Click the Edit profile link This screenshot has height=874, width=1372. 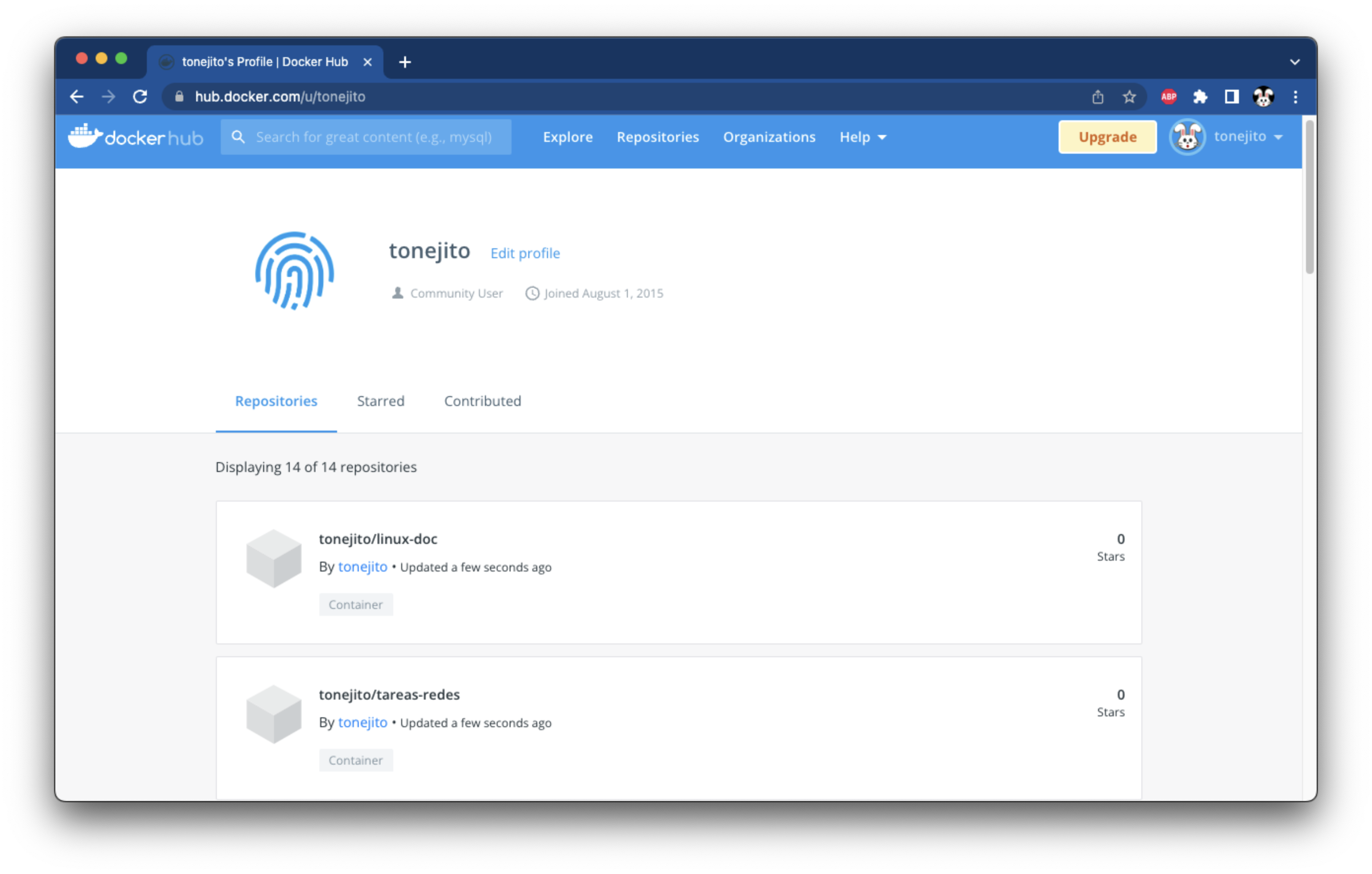point(525,254)
